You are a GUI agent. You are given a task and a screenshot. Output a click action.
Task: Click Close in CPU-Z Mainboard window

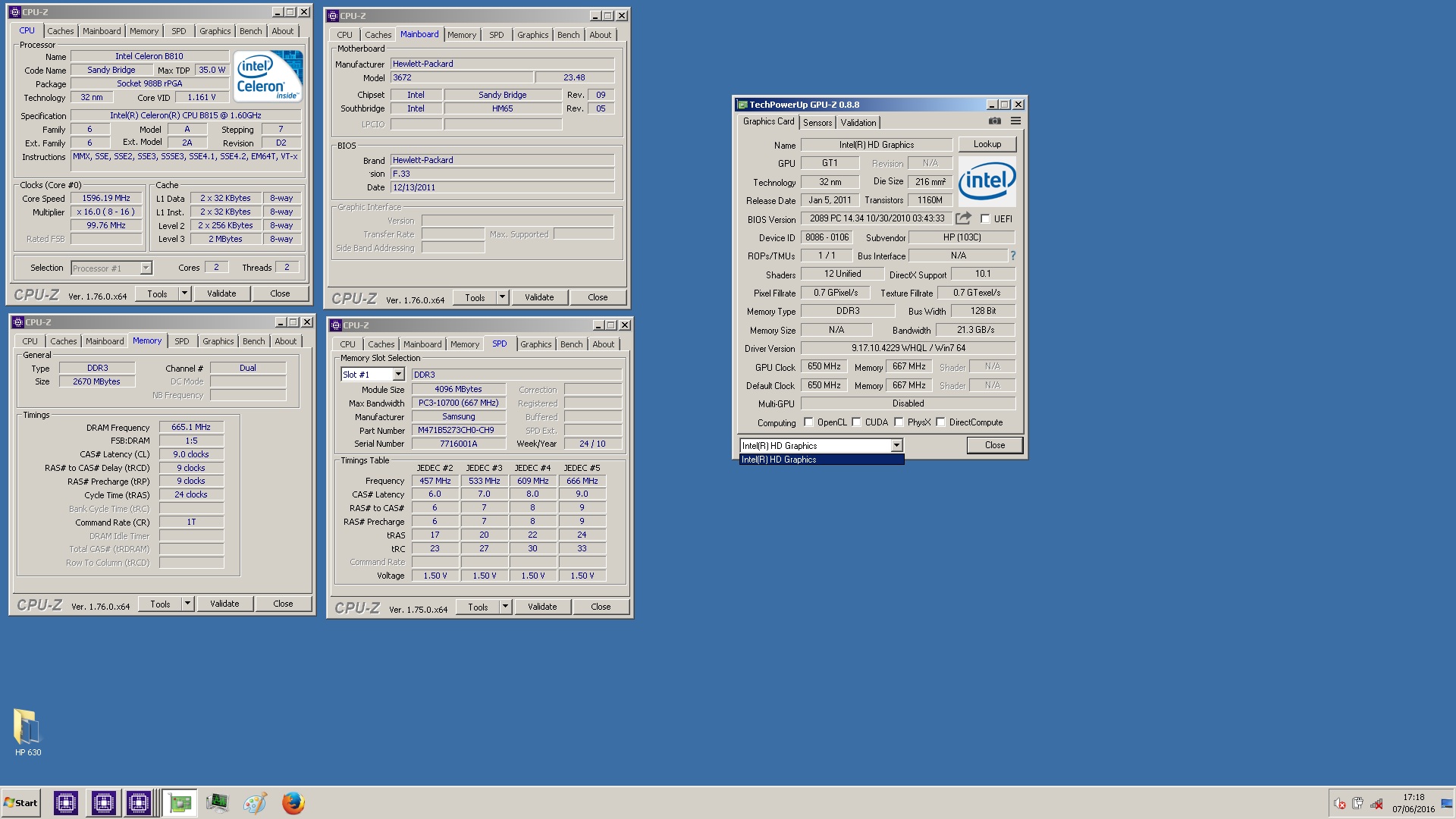pos(598,297)
